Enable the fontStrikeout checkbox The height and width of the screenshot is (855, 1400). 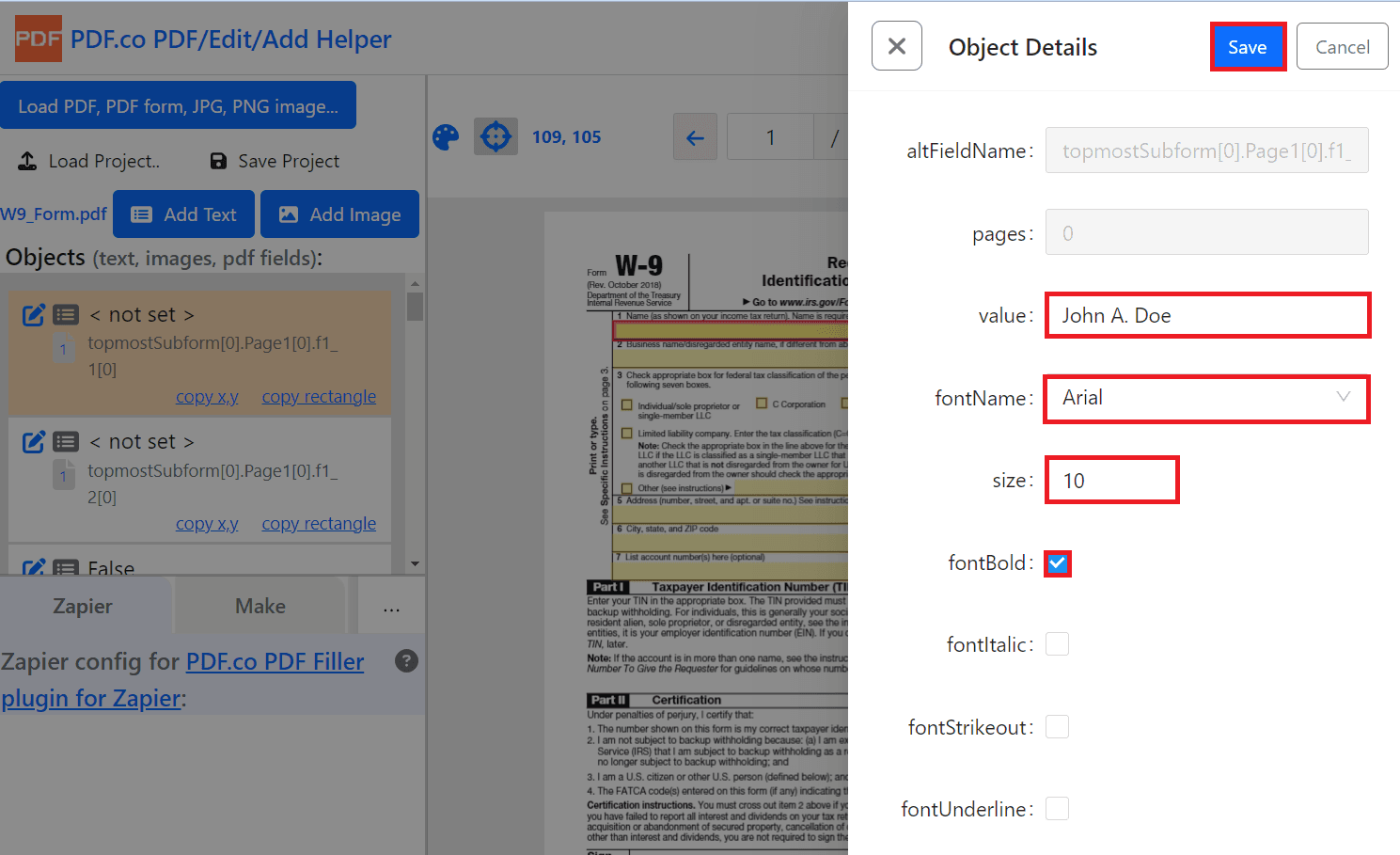pos(1058,727)
